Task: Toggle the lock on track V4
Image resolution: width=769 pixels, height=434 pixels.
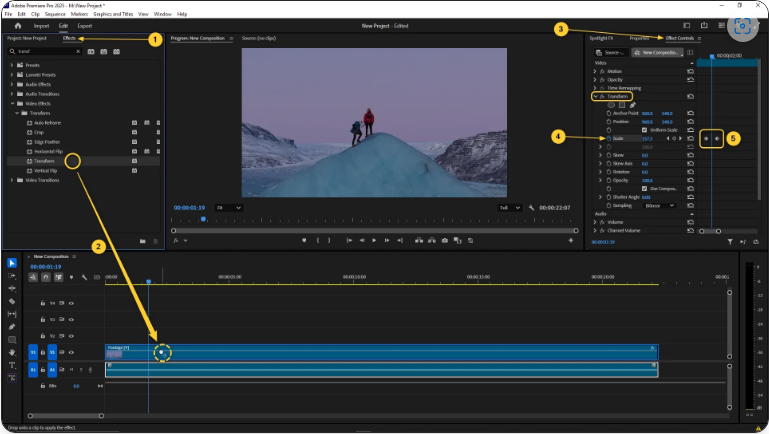Action: (43, 304)
